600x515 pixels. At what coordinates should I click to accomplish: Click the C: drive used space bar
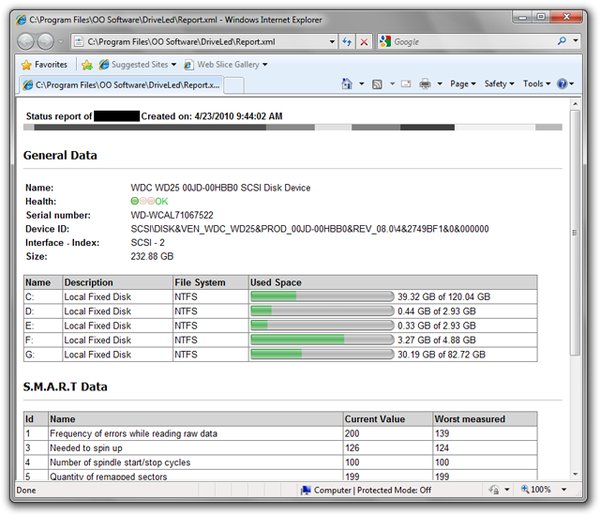[x=322, y=297]
